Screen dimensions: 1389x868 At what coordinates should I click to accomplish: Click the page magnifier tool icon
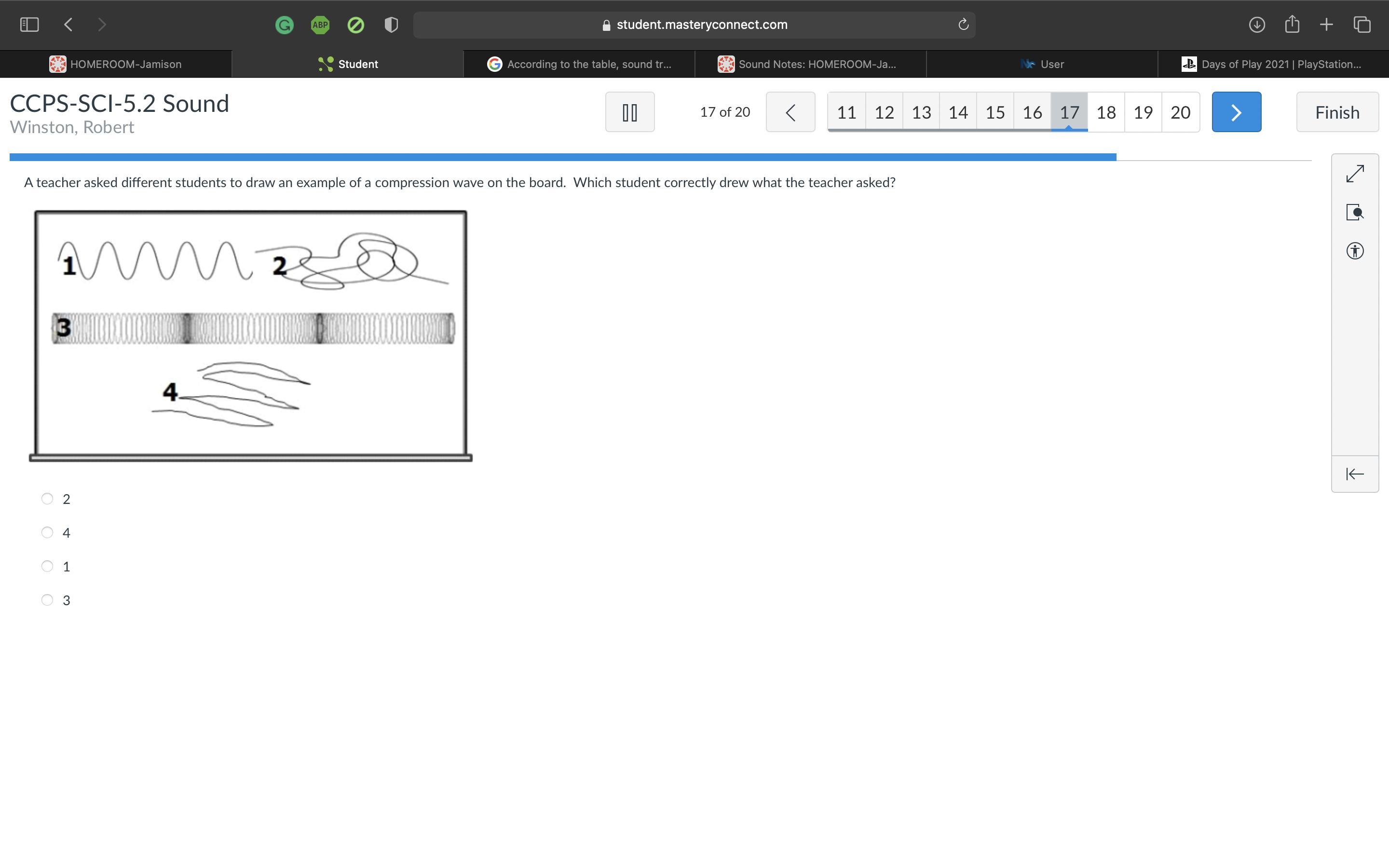(1355, 212)
